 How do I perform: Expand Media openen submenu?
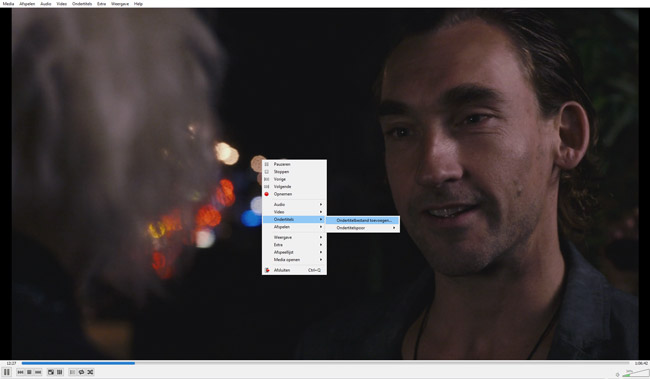point(294,260)
